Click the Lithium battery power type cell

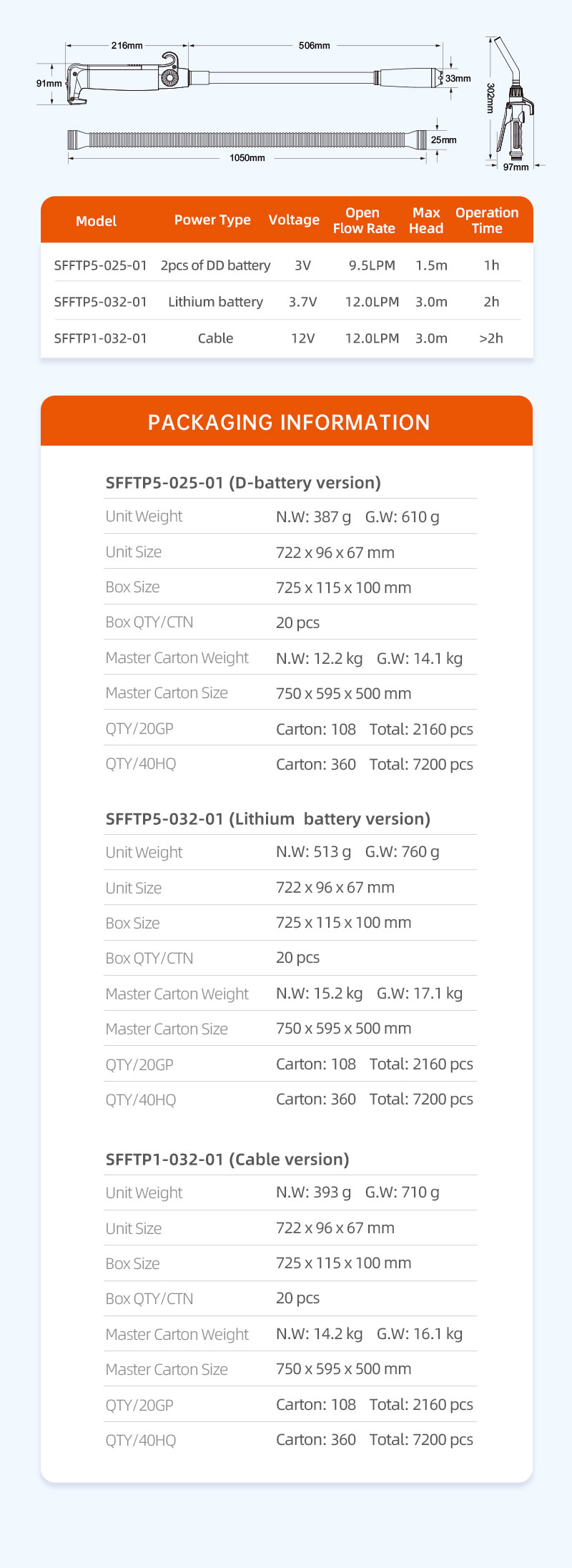click(215, 302)
